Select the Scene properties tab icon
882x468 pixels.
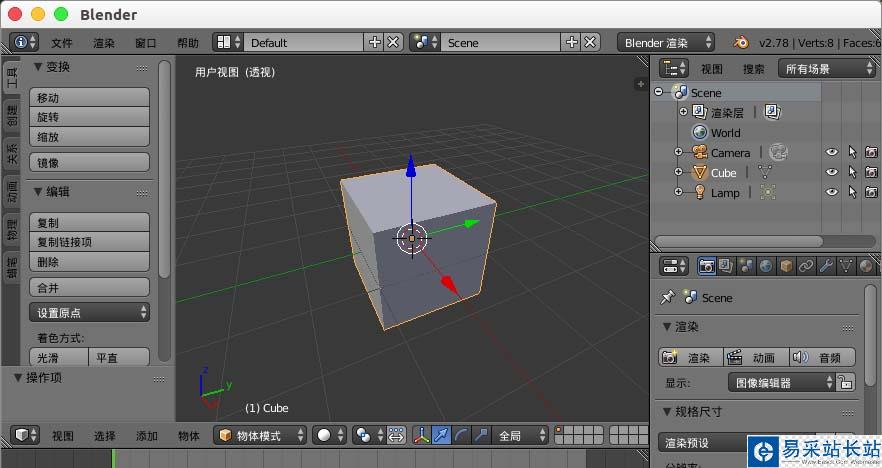(x=746, y=266)
